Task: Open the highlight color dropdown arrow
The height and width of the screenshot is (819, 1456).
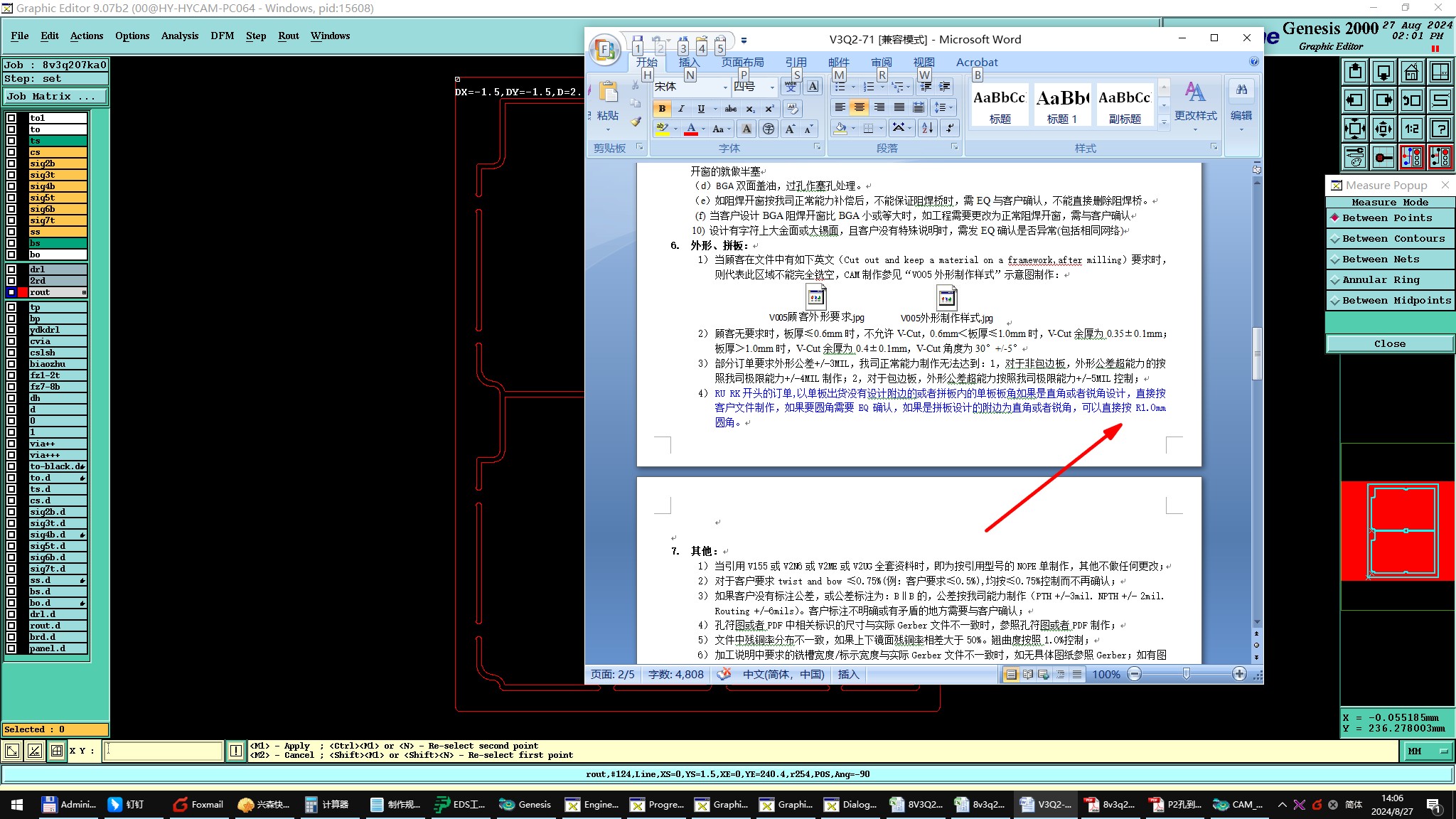Action: (x=676, y=129)
